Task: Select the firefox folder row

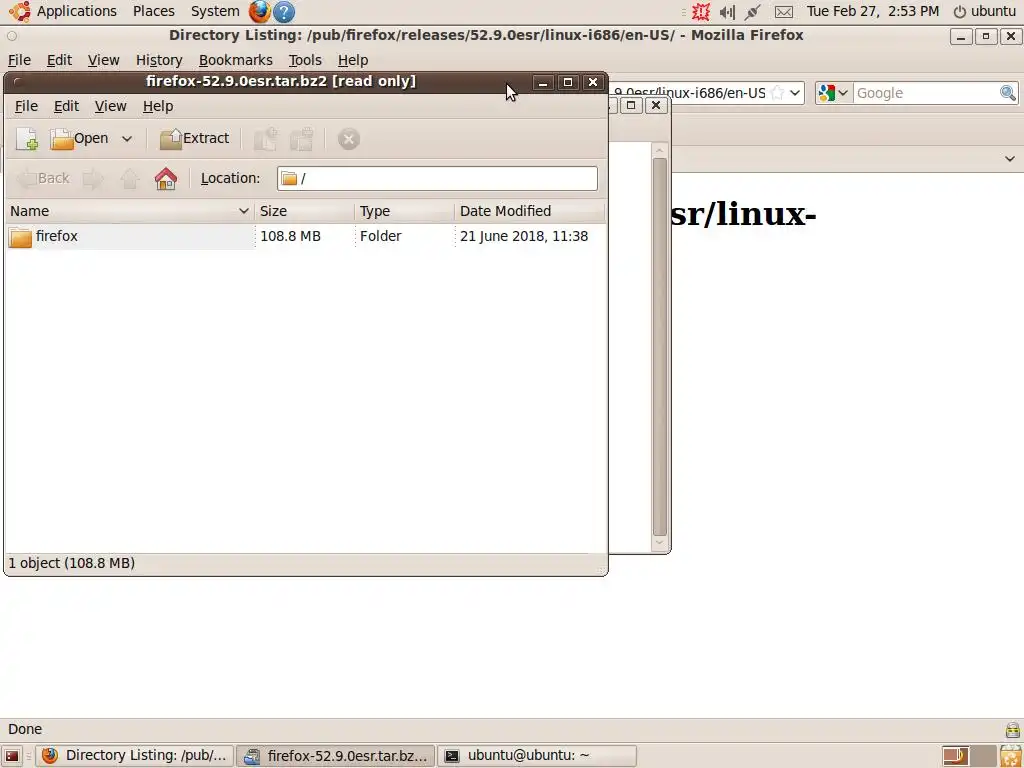Action: tap(306, 236)
